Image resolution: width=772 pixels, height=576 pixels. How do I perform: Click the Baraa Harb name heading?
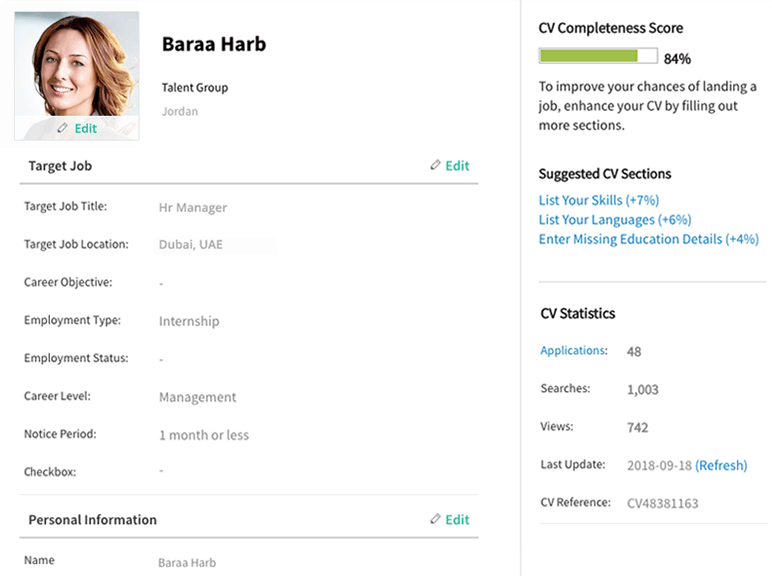[214, 44]
